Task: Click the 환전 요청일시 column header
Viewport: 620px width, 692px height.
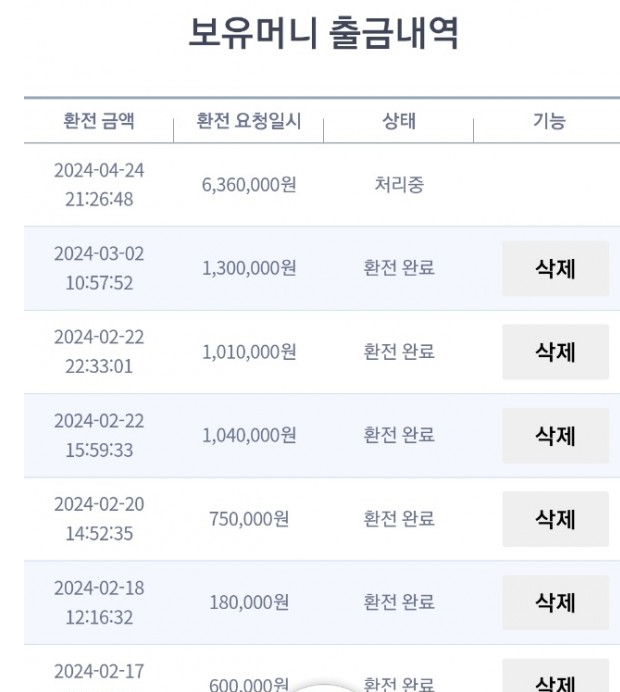Action: (x=249, y=122)
